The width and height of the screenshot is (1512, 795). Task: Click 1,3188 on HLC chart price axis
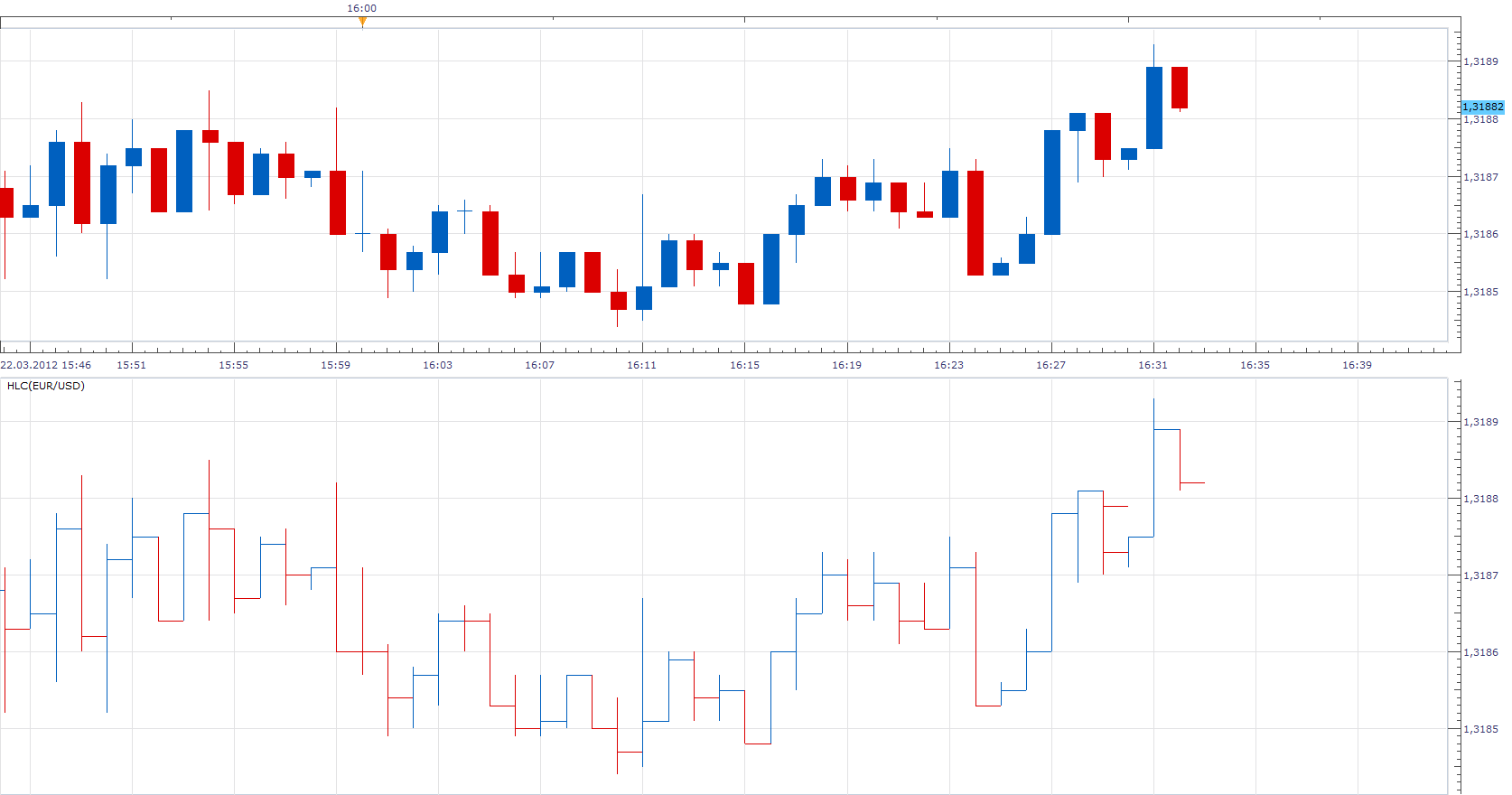(x=1481, y=499)
